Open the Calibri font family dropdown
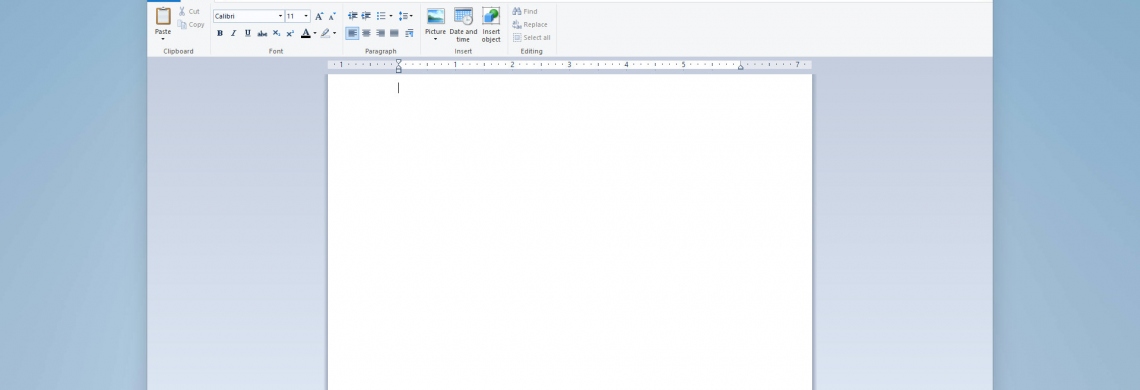The height and width of the screenshot is (390, 1140). pyautogui.click(x=281, y=16)
